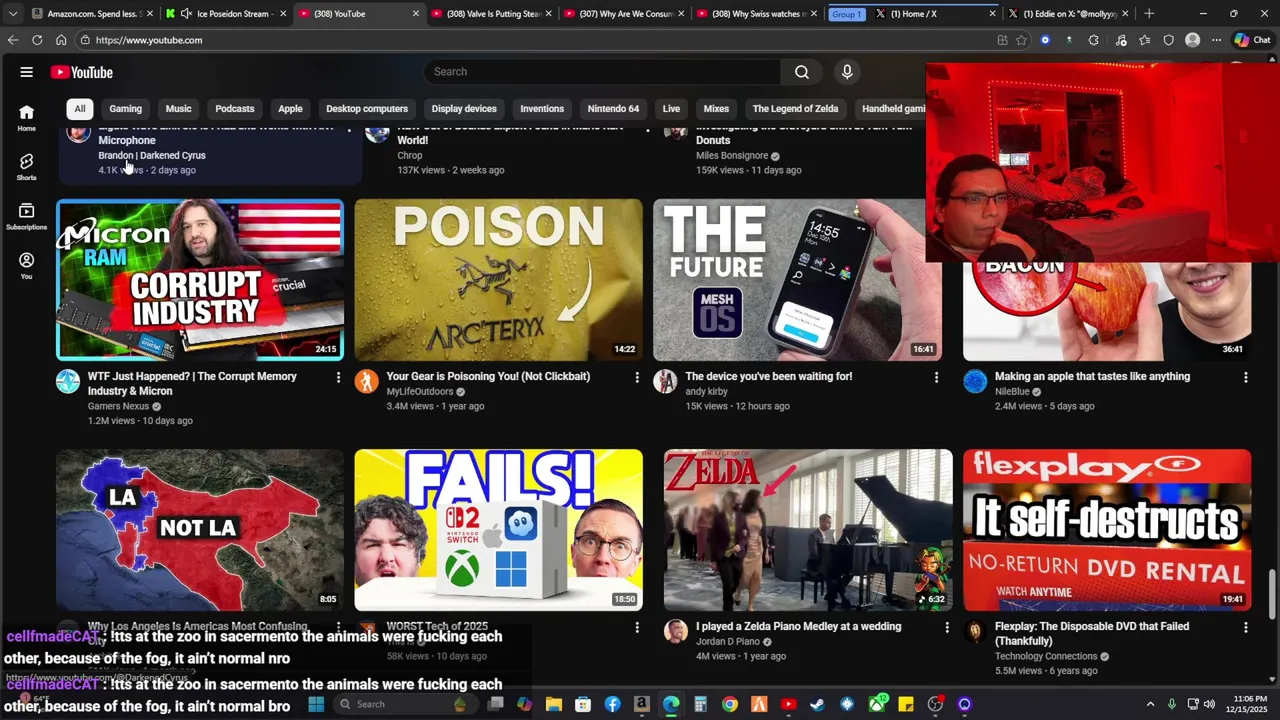Screen dimensions: 1280x720
Task: Open 'Your Gear is Poisoning You' title
Action: [488, 376]
